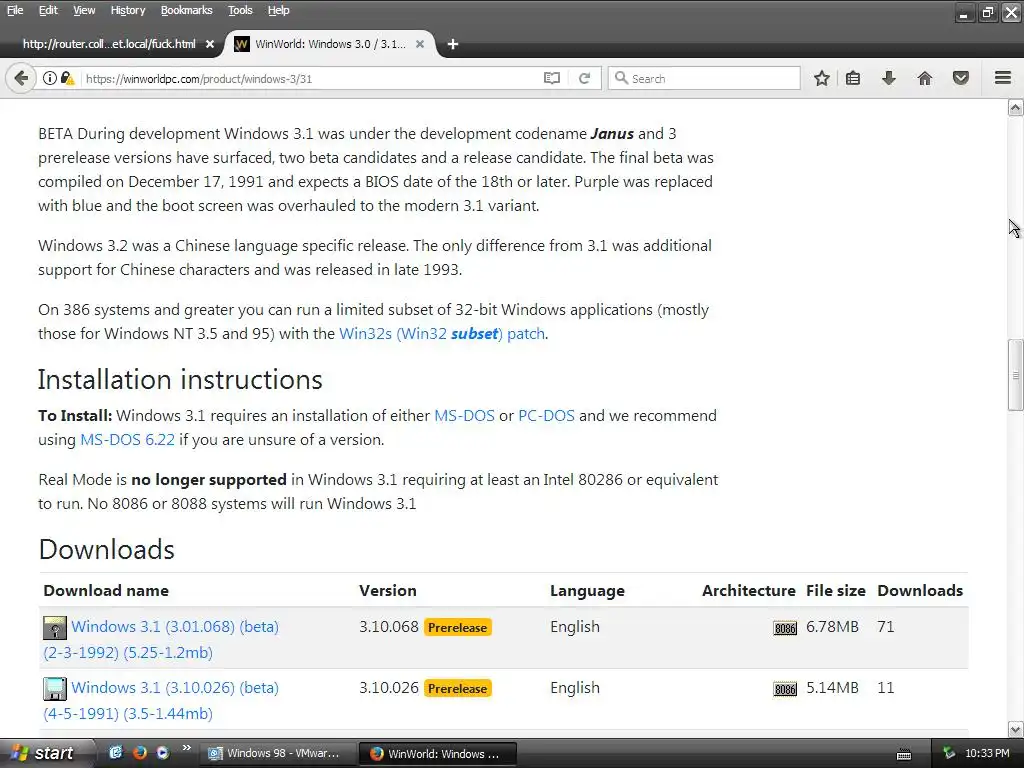
Task: Click the 5.14MB file size cell
Action: click(832, 688)
